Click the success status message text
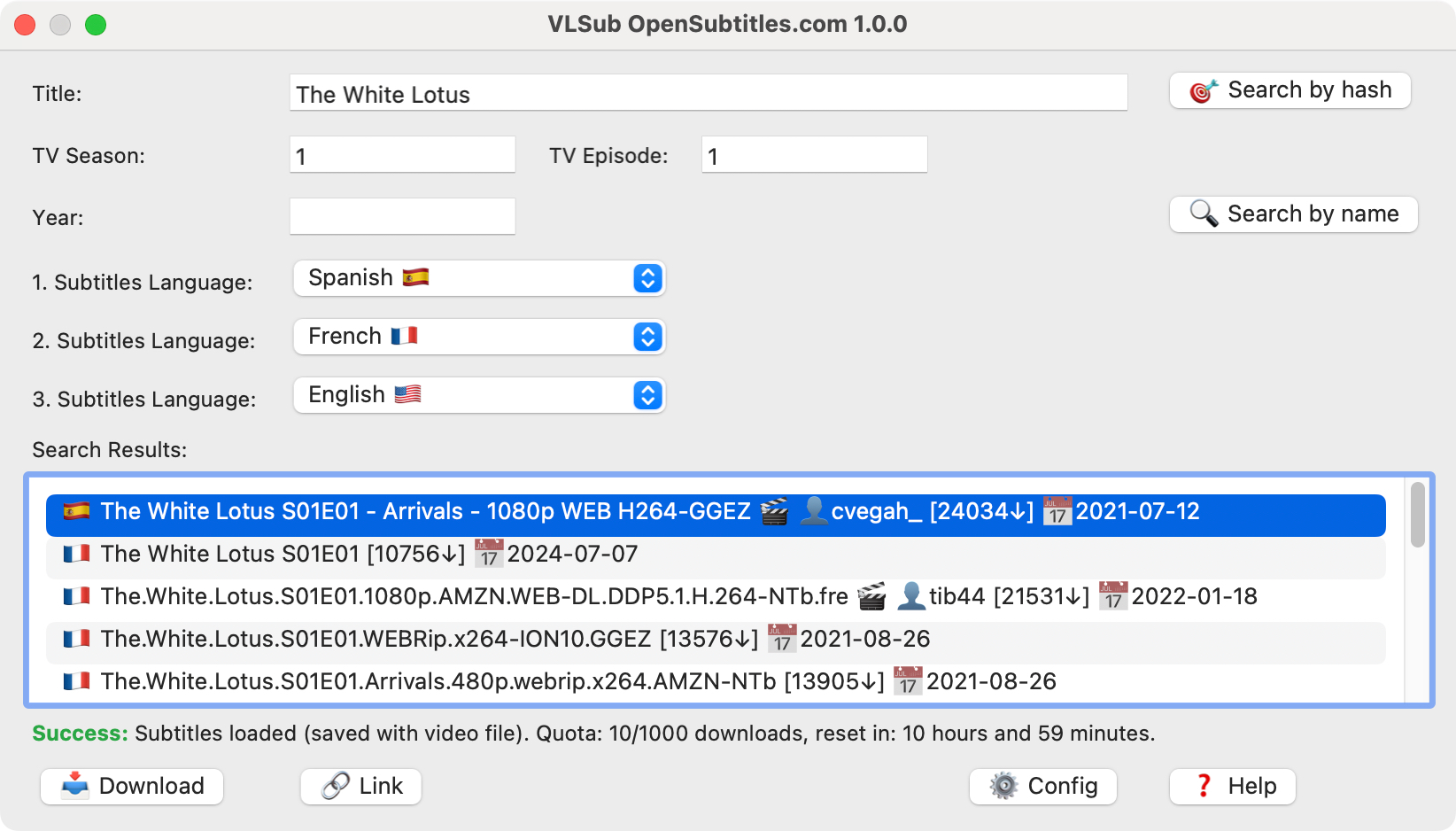Viewport: 1456px width, 831px height. click(593, 734)
